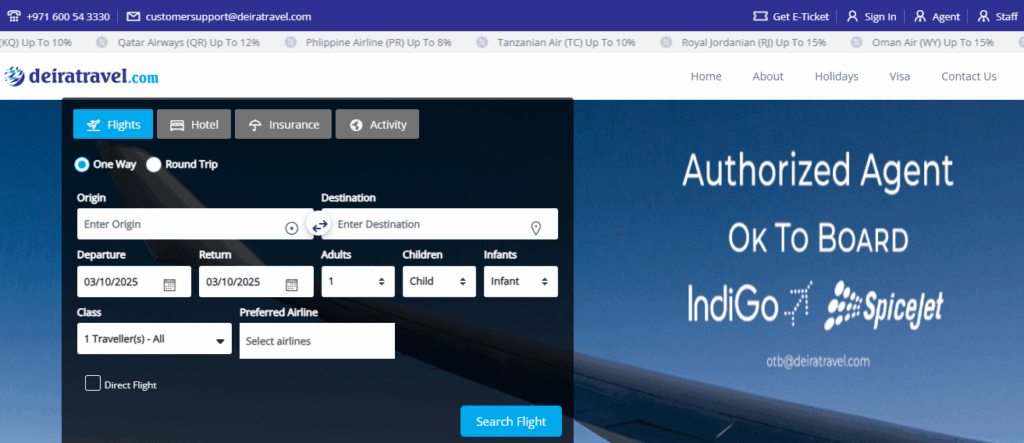This screenshot has height=443, width=1024.
Task: Click the Agent person icon
Action: (920, 16)
